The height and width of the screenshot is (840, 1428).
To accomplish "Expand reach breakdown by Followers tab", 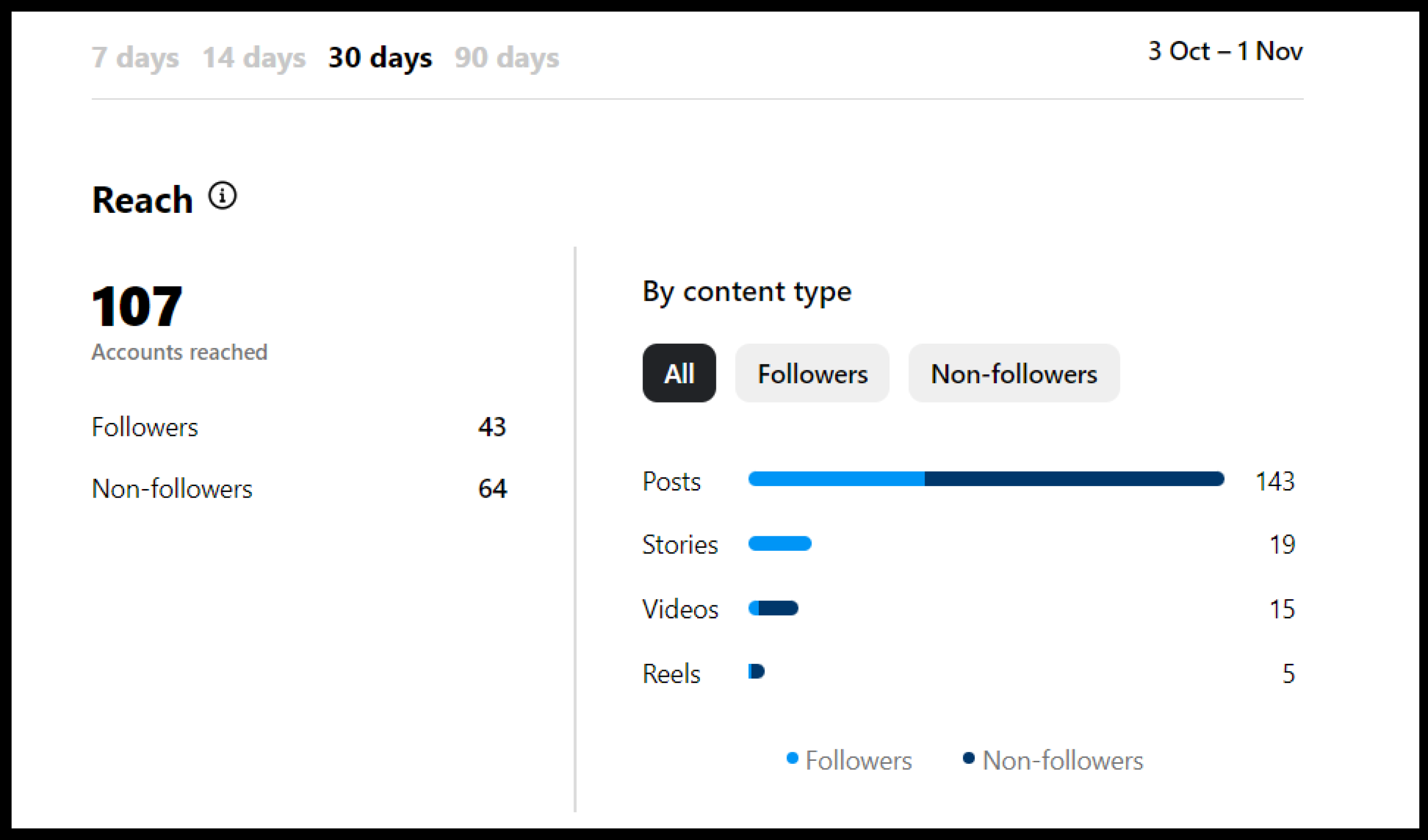I will click(x=813, y=373).
